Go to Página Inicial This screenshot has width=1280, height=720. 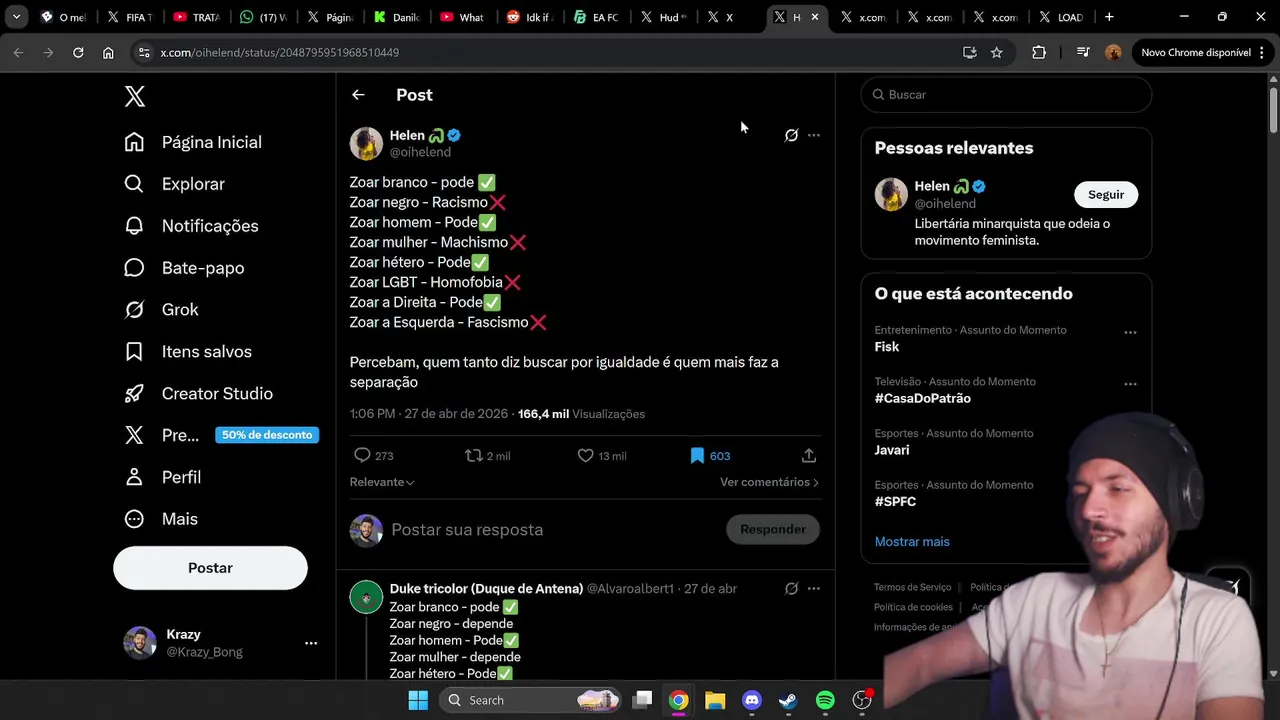point(193,142)
